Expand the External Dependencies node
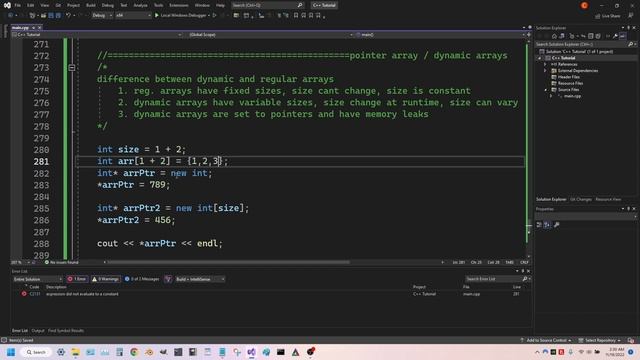 pyautogui.click(x=545, y=71)
